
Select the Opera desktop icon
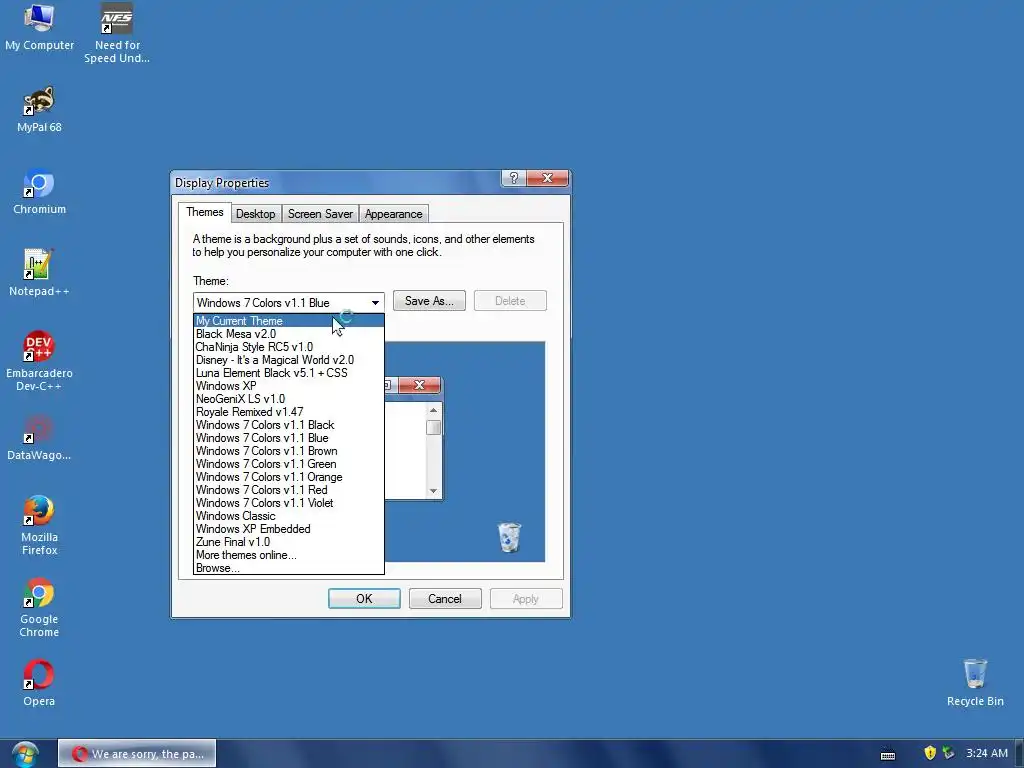[39, 684]
